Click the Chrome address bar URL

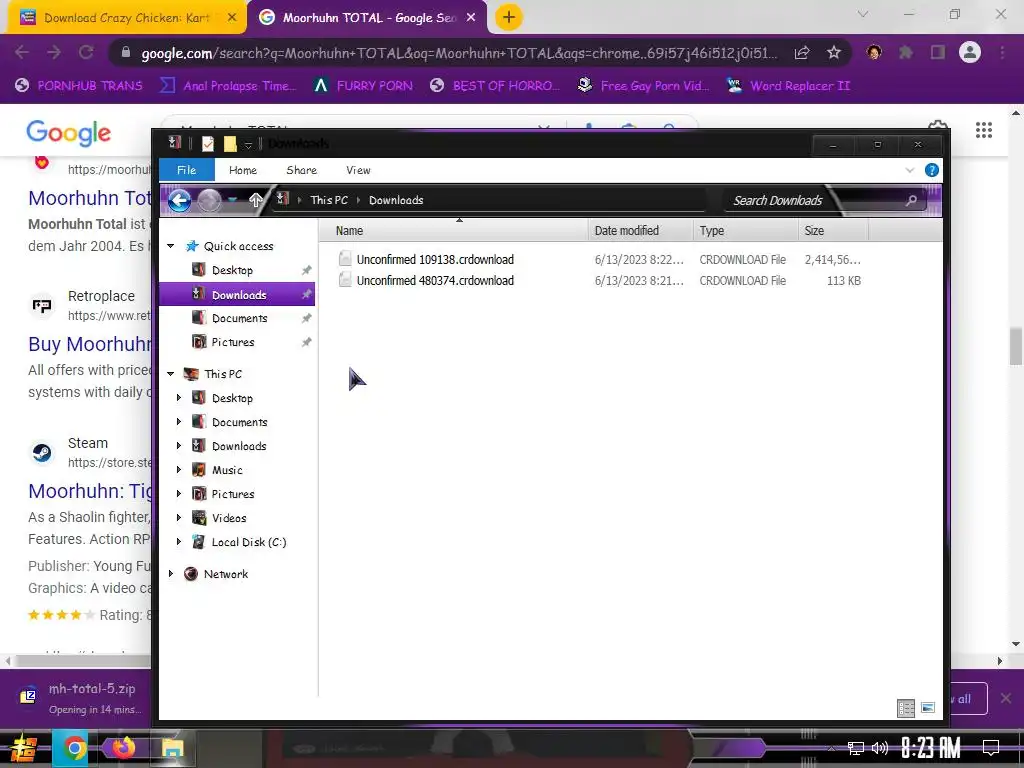(x=460, y=53)
